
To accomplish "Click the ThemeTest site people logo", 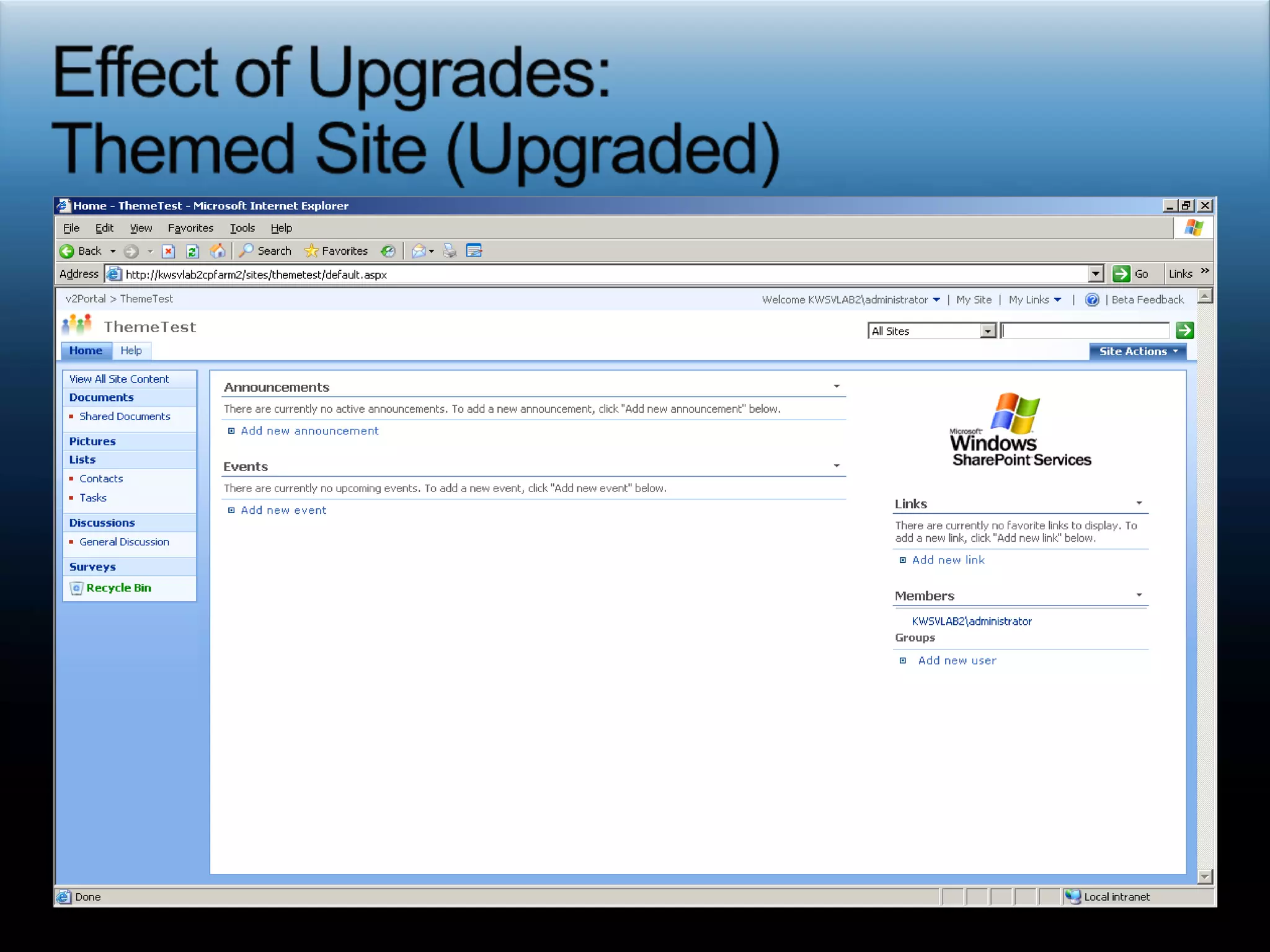I will 78,325.
